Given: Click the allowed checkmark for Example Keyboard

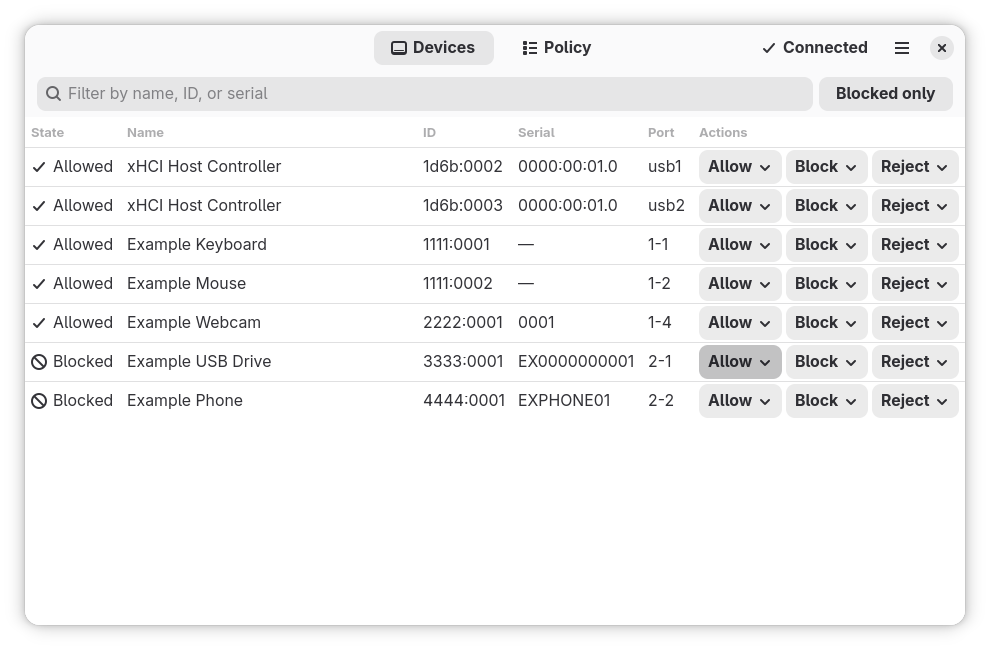Looking at the screenshot, I should pyautogui.click(x=39, y=245).
